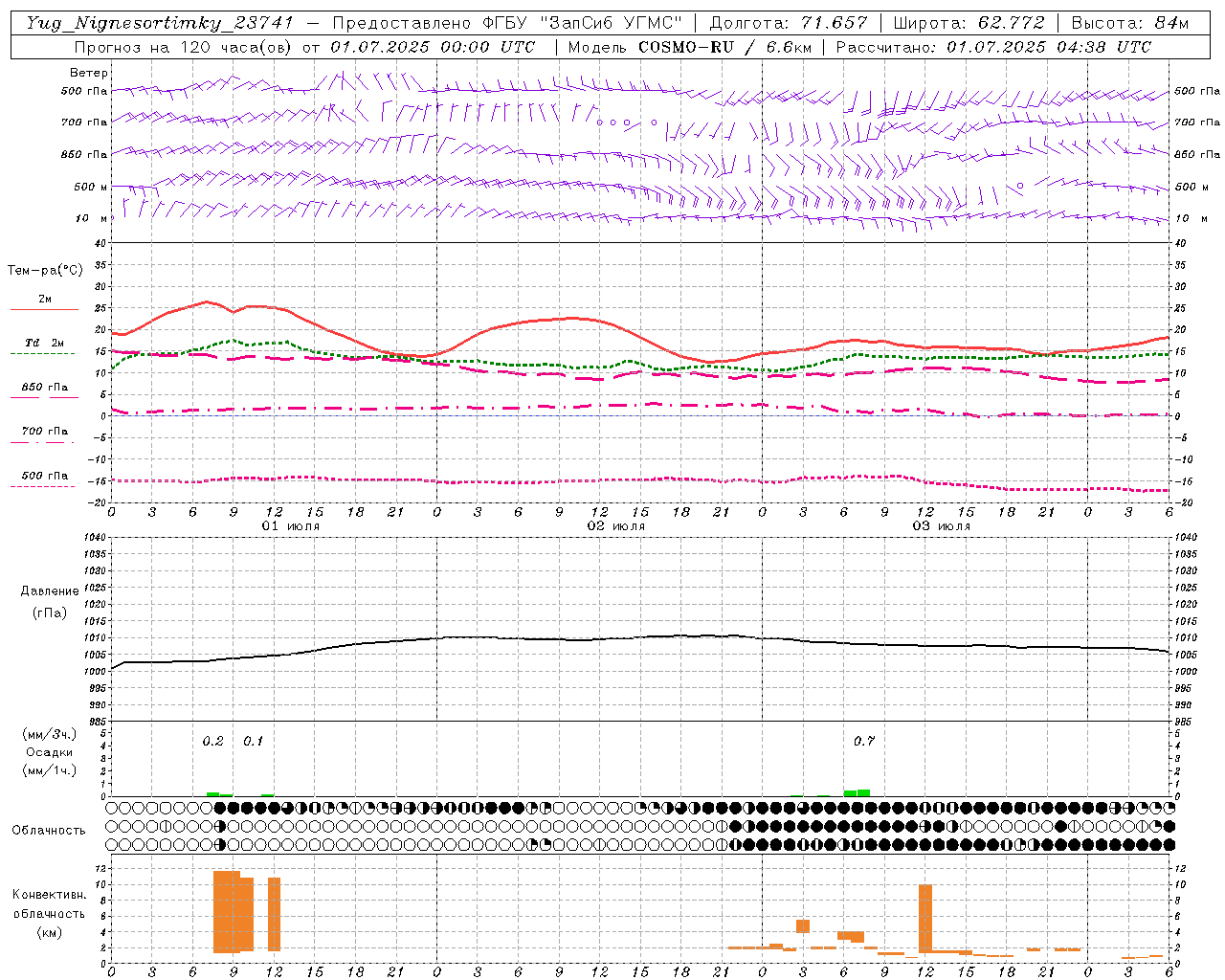Click the Долгота: 71.657 value
This screenshot has width=1225, height=980.
789,23
